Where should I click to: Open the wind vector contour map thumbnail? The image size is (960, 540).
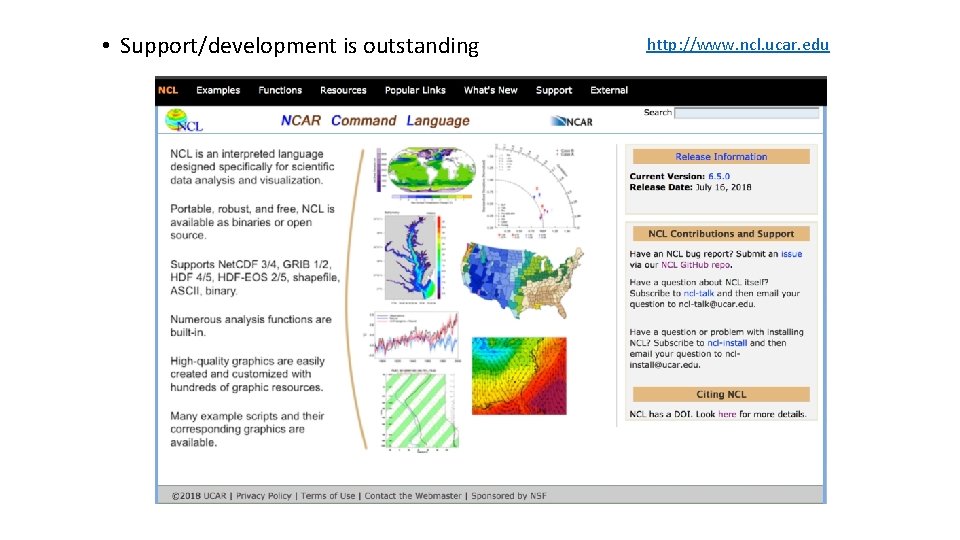pos(519,376)
